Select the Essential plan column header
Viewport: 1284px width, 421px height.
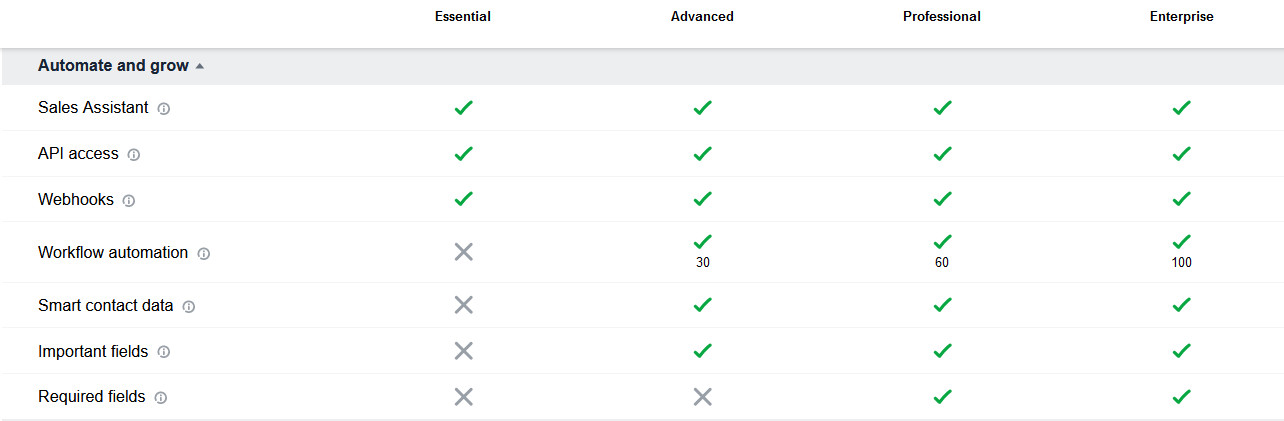coord(463,17)
